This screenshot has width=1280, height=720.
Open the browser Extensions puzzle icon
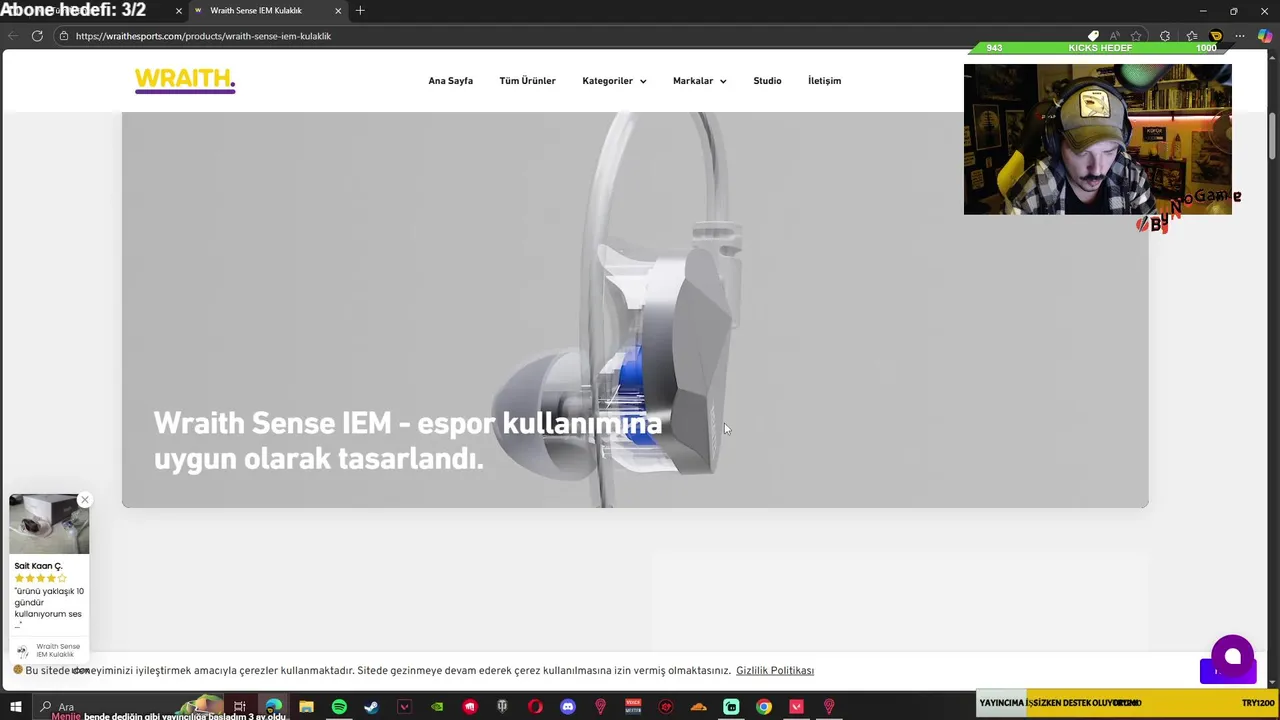(1165, 36)
